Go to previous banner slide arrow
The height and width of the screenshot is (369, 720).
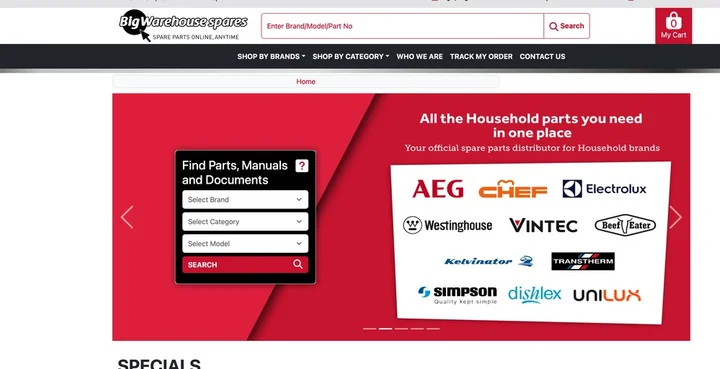pos(127,217)
